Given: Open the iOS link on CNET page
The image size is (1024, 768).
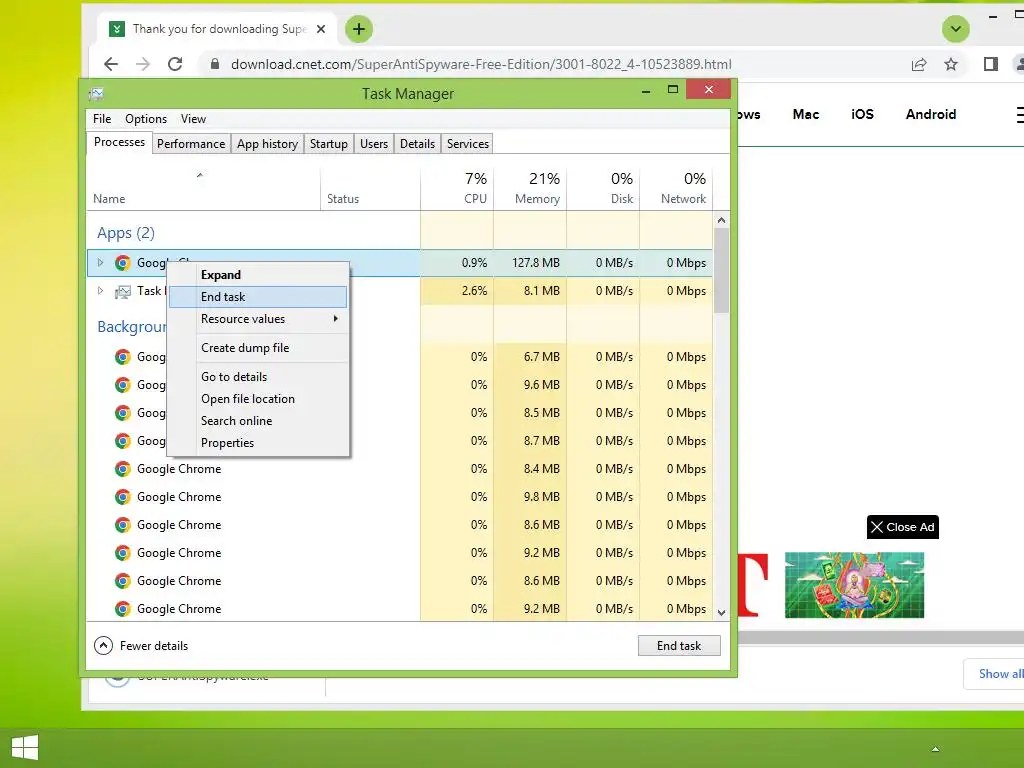Looking at the screenshot, I should pyautogui.click(x=862, y=114).
